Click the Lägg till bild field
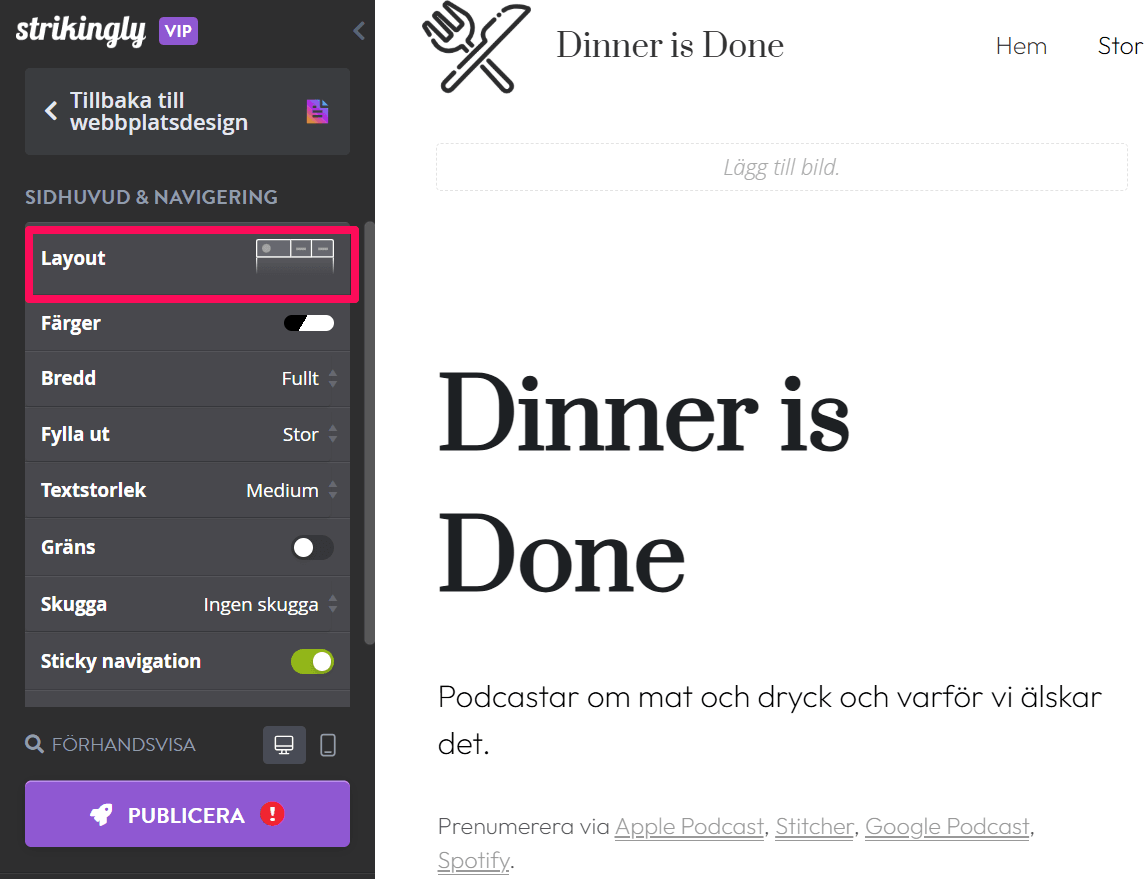This screenshot has height=879, width=1144. pos(781,167)
